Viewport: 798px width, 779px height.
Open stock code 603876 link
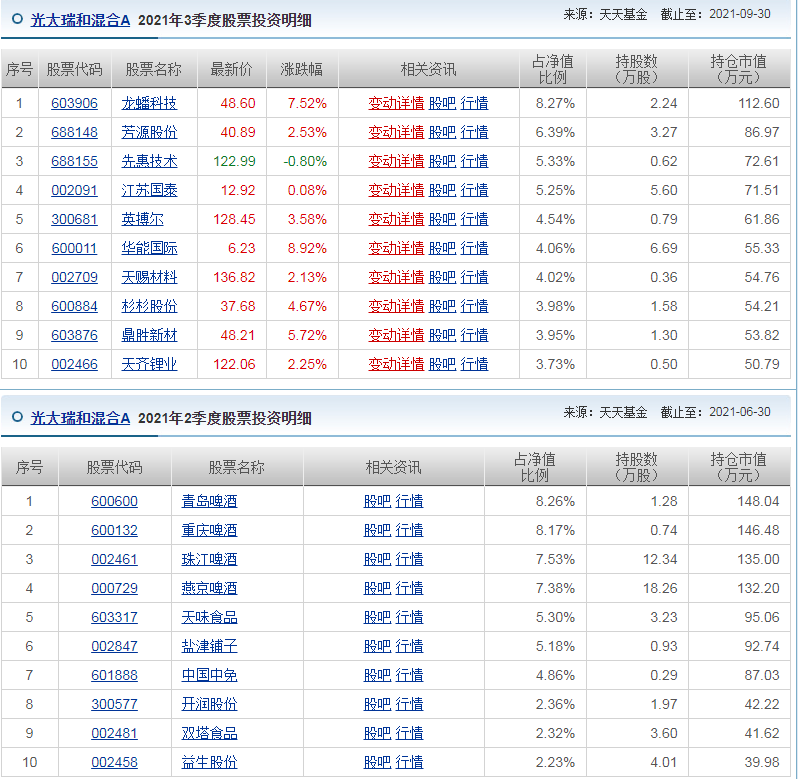pyautogui.click(x=74, y=335)
